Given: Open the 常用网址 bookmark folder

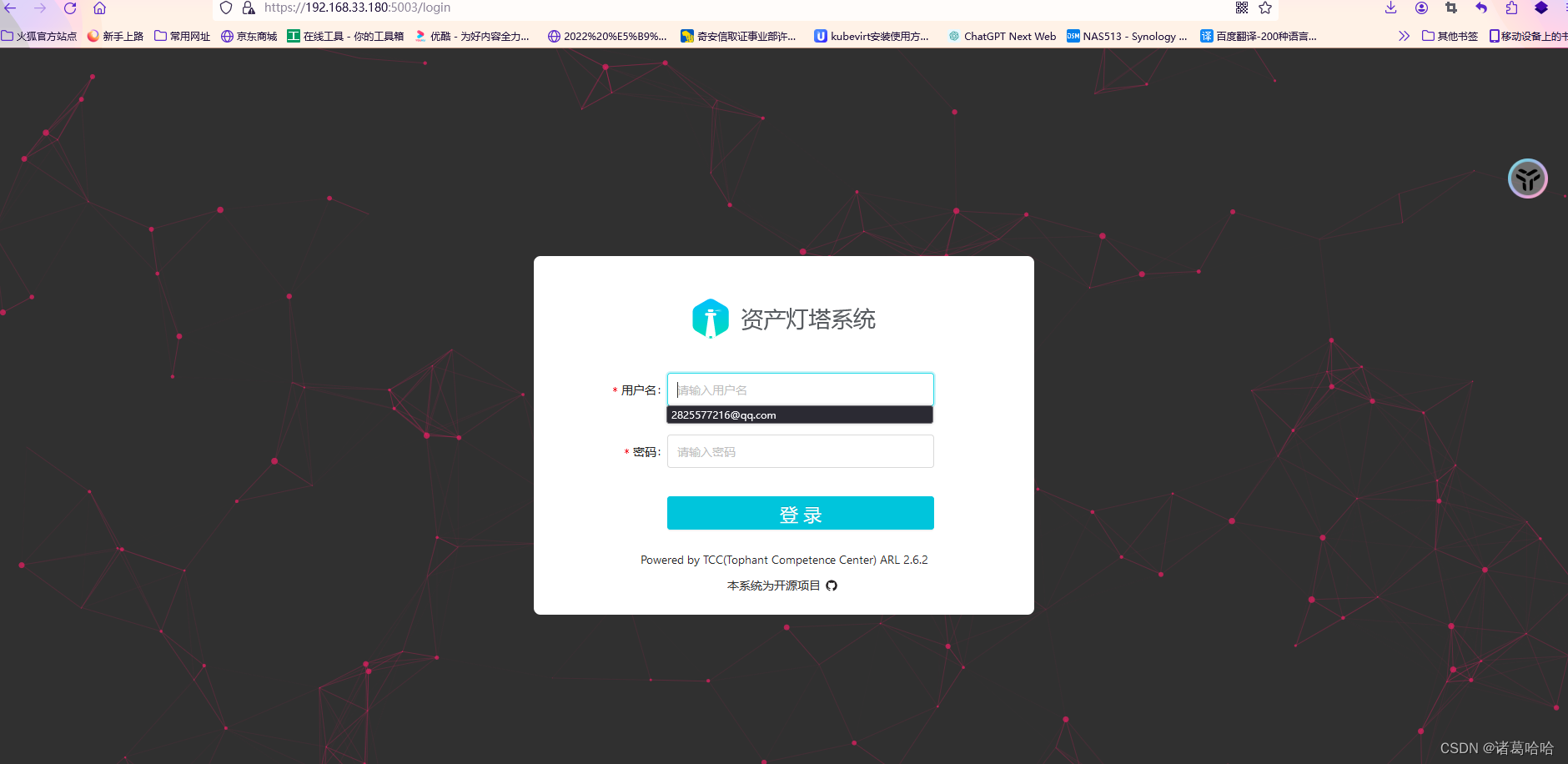Looking at the screenshot, I should tap(183, 36).
